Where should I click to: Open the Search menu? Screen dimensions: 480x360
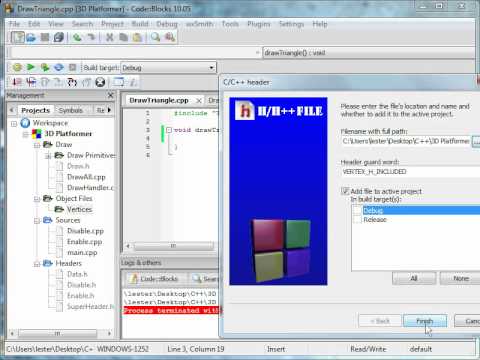click(82, 24)
